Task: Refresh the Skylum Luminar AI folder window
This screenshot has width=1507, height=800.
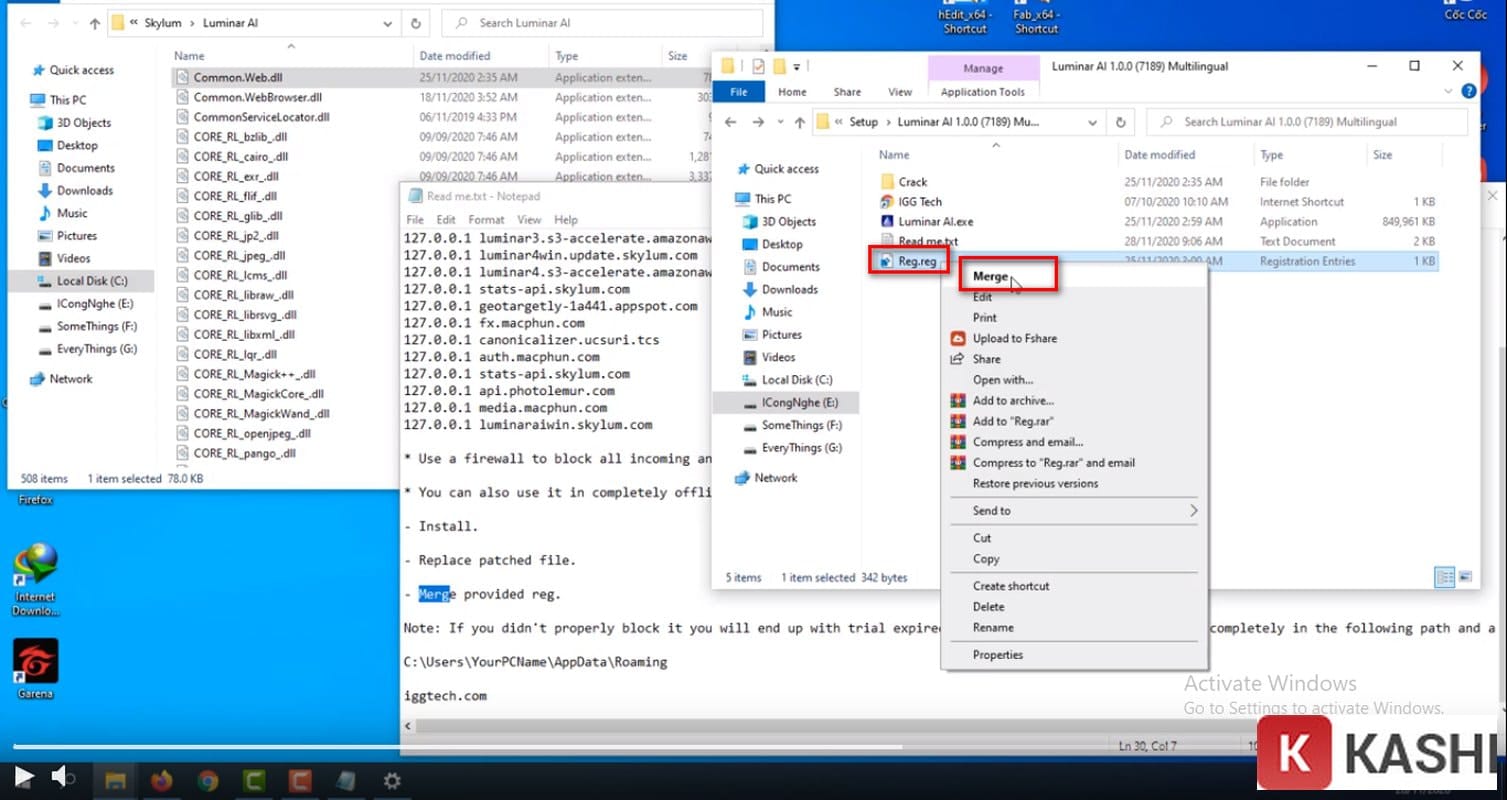Action: click(x=416, y=23)
